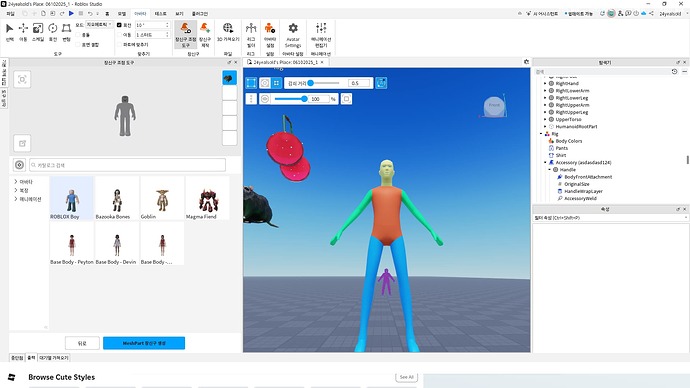
Task: Open the Accessory Fitting Tool hat icon
Action: (x=186, y=29)
